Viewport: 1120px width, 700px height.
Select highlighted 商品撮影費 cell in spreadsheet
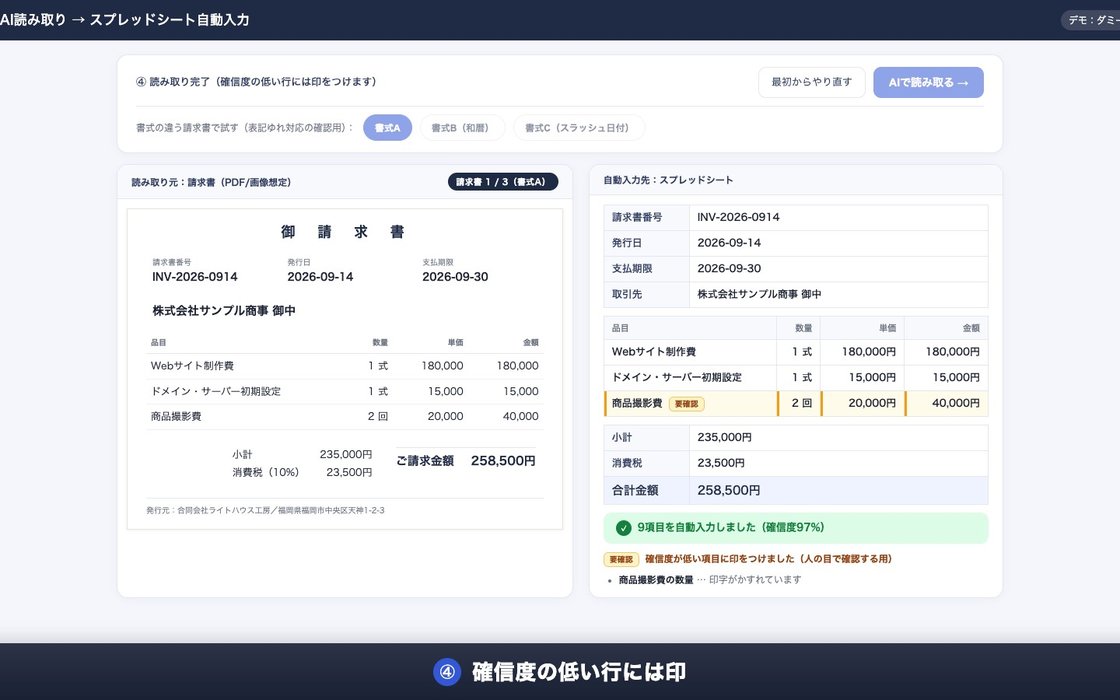pyautogui.click(x=690, y=404)
